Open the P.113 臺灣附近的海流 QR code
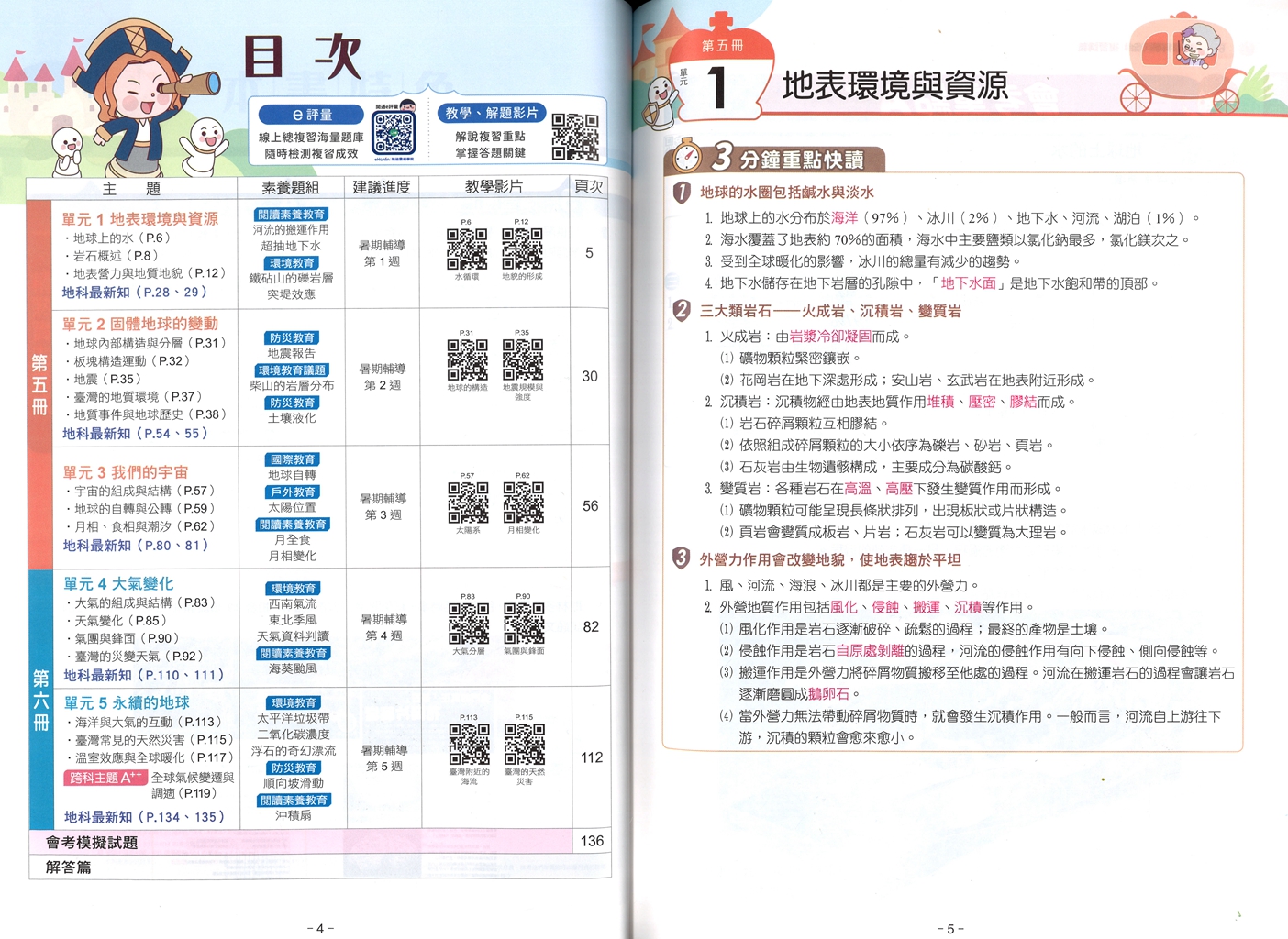 coord(469,745)
